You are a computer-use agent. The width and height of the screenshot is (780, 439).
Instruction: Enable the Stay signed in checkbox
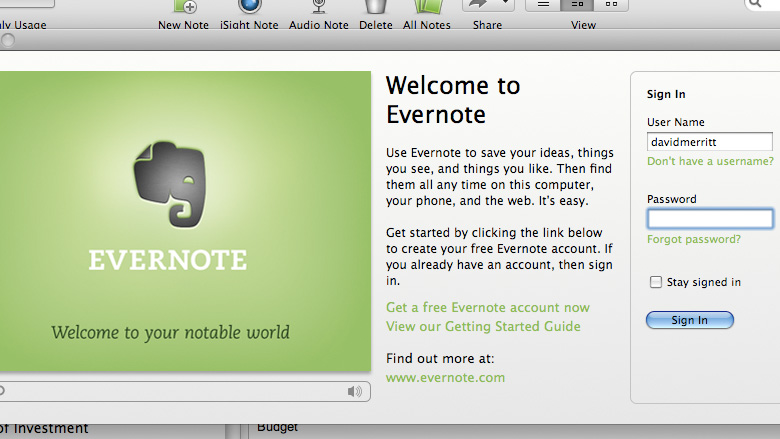[x=656, y=282]
